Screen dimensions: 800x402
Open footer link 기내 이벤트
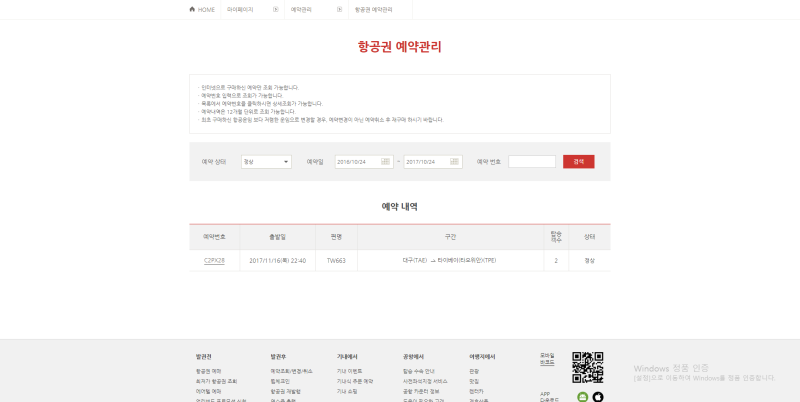click(x=349, y=371)
